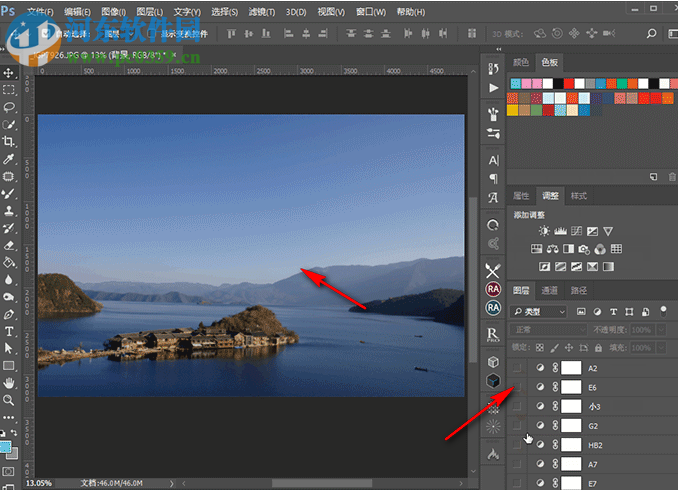
Task: Open the fill dropdown arrow
Action: 662,348
